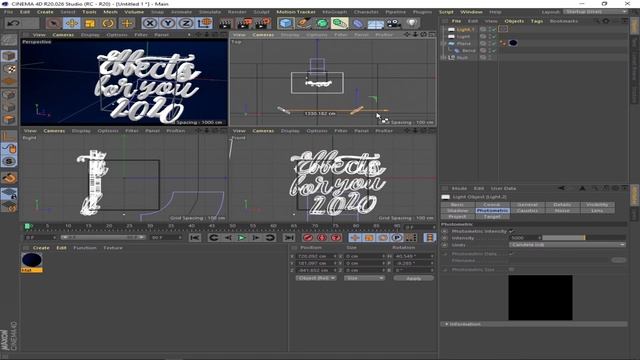Activate the Scale tool
640x360 pixels.
90,23
